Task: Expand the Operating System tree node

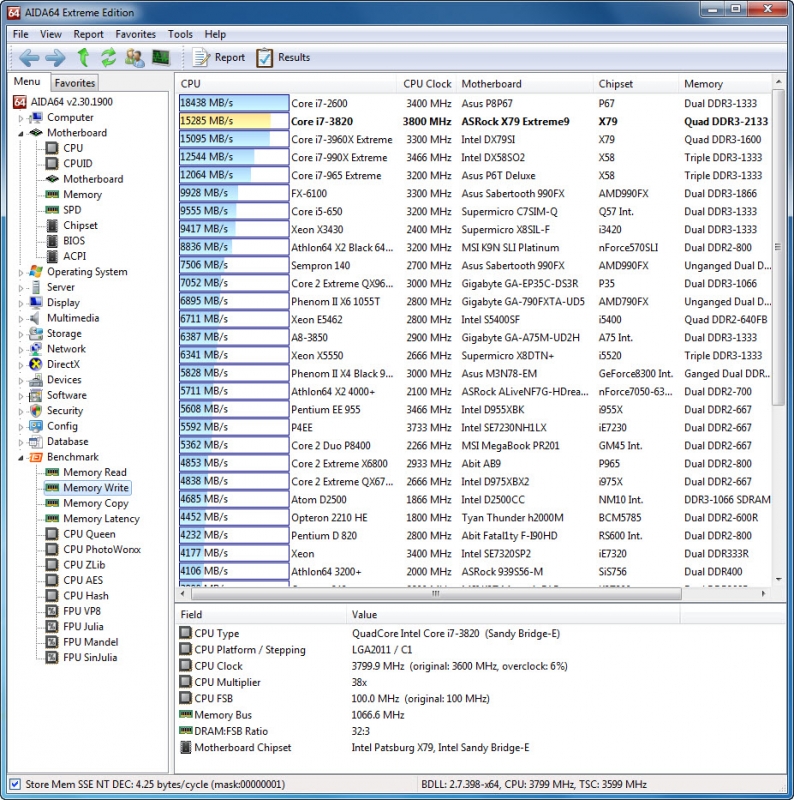Action: pyautogui.click(x=21, y=273)
